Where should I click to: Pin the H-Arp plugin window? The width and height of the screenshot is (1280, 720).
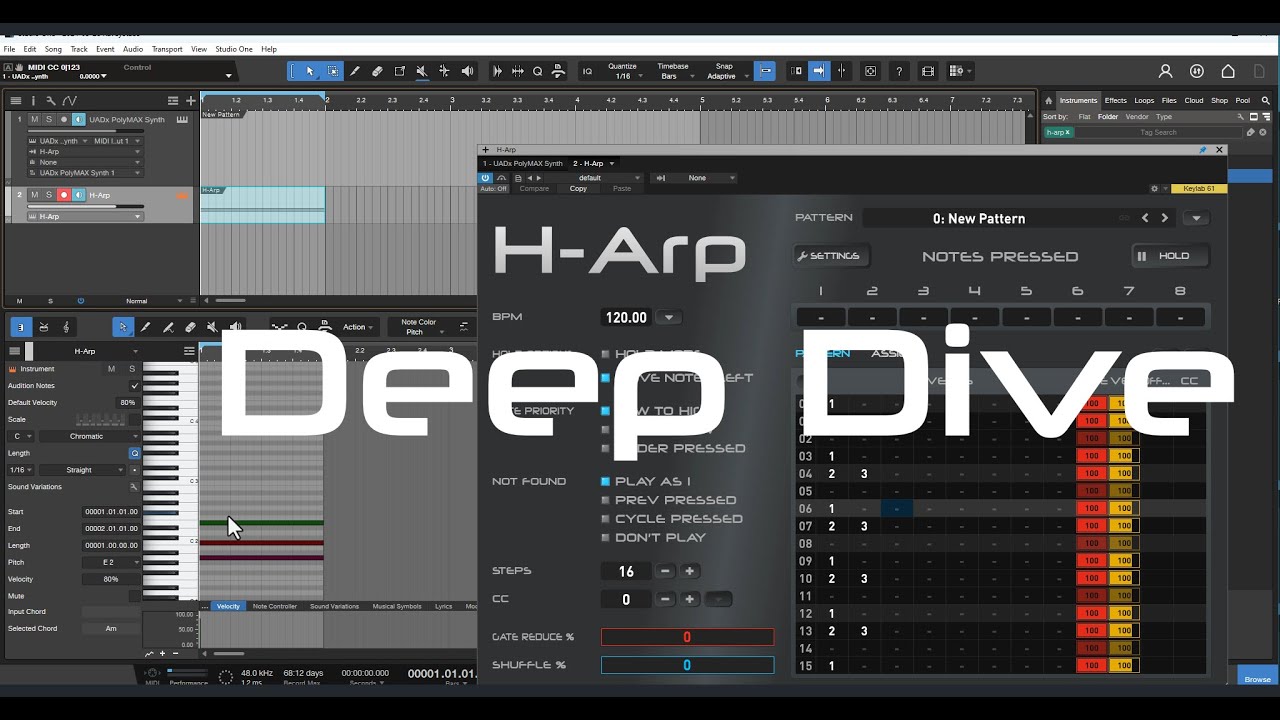pyautogui.click(x=1203, y=150)
